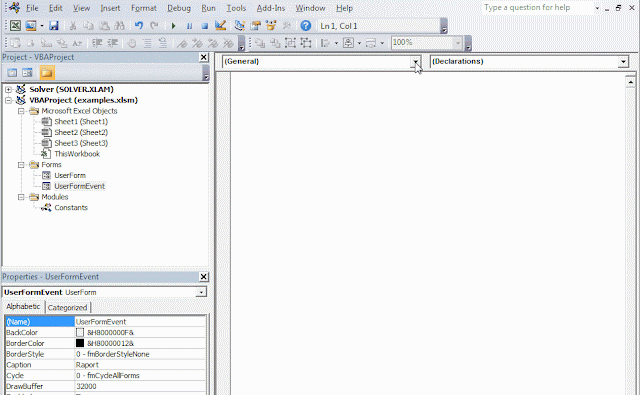The height and width of the screenshot is (395, 640).
Task: Open Find with the binoculars icon
Action: pos(120,26)
